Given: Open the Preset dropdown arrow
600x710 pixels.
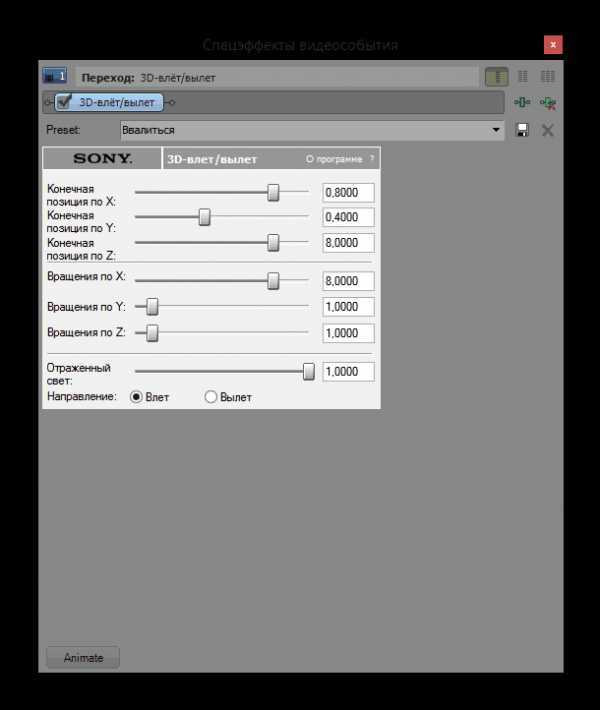Looking at the screenshot, I should (x=496, y=130).
